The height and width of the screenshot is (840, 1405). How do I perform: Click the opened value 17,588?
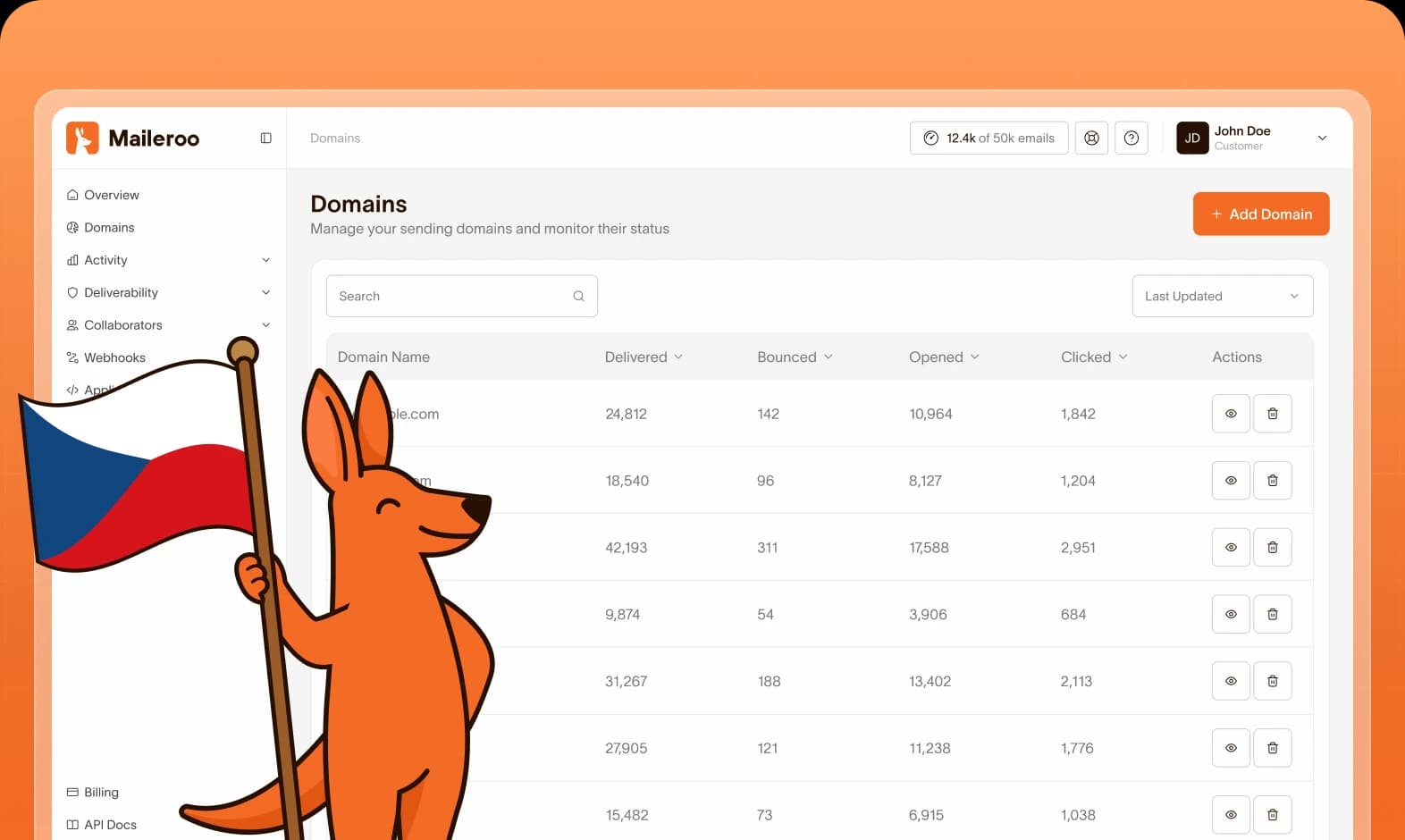(x=929, y=548)
